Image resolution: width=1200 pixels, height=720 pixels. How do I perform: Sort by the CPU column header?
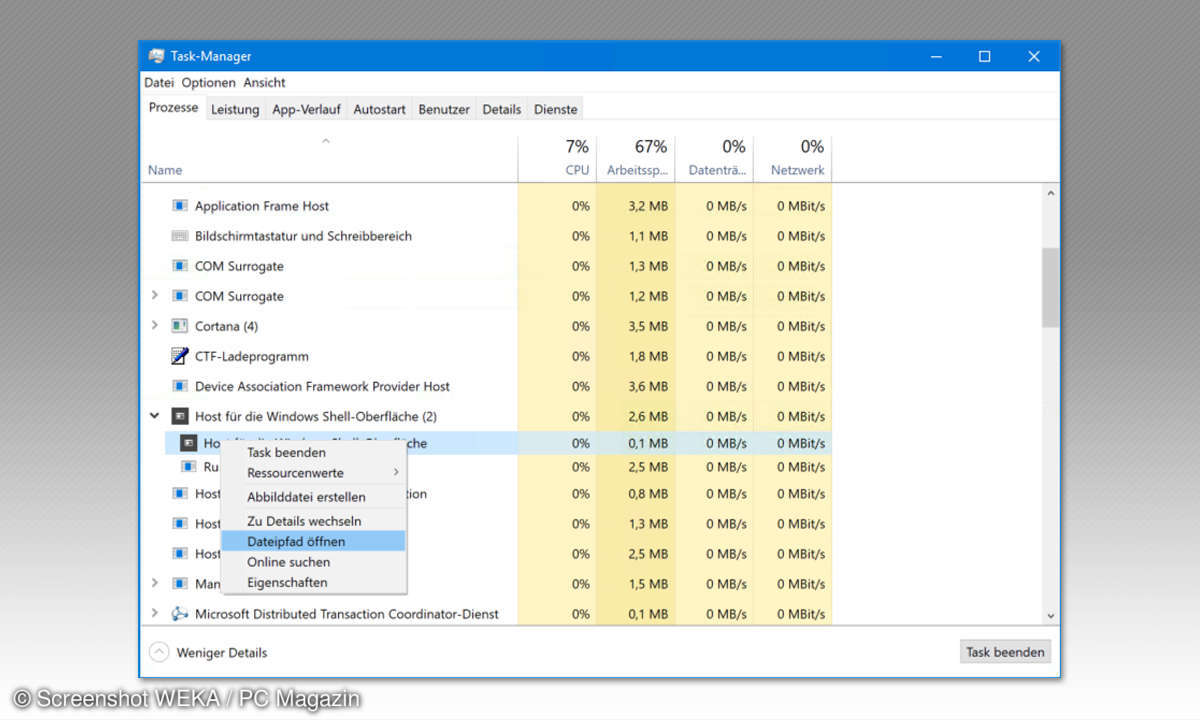(x=557, y=158)
